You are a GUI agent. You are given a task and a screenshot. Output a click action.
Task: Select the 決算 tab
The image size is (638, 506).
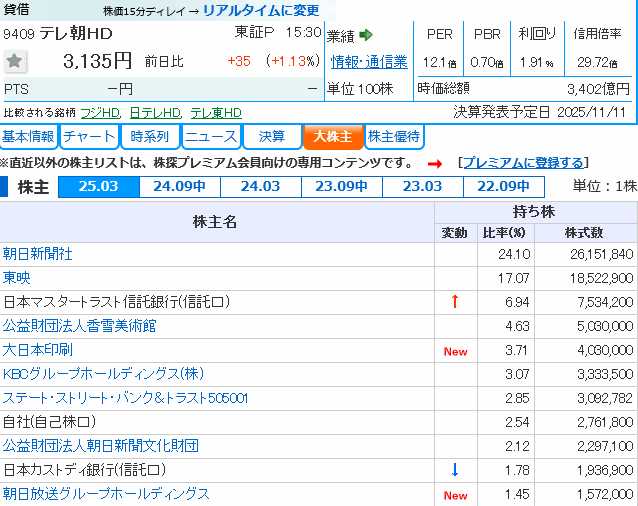click(271, 137)
